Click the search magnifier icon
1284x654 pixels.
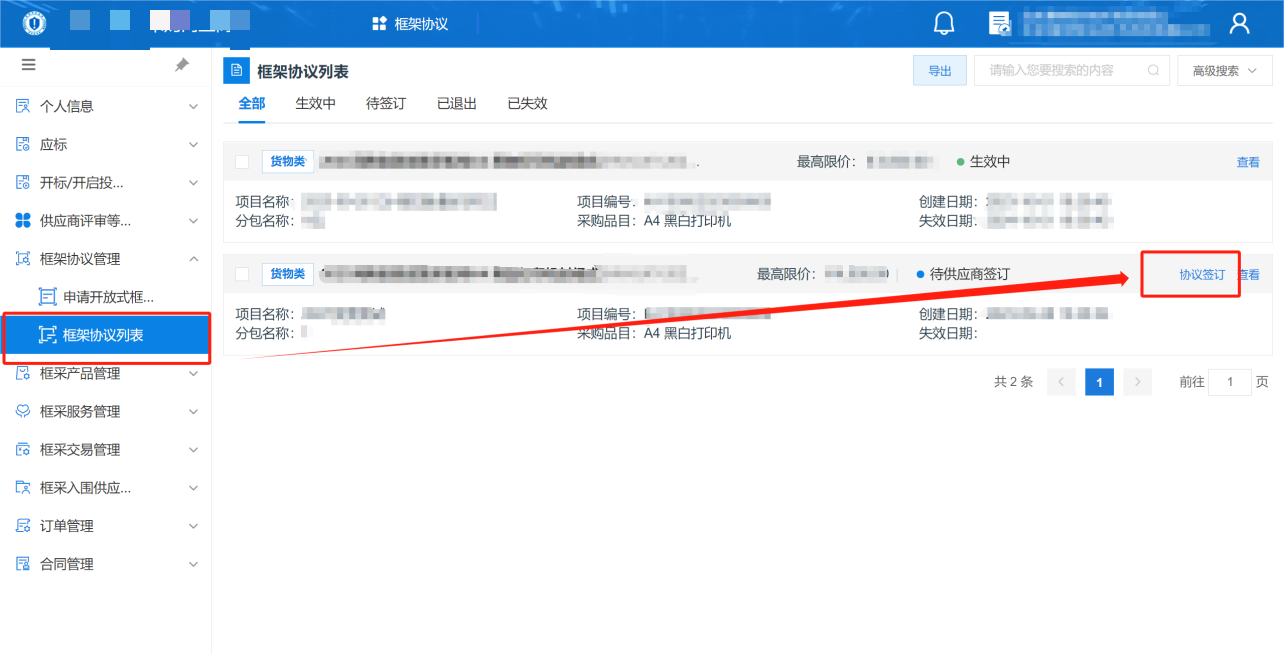click(1153, 71)
